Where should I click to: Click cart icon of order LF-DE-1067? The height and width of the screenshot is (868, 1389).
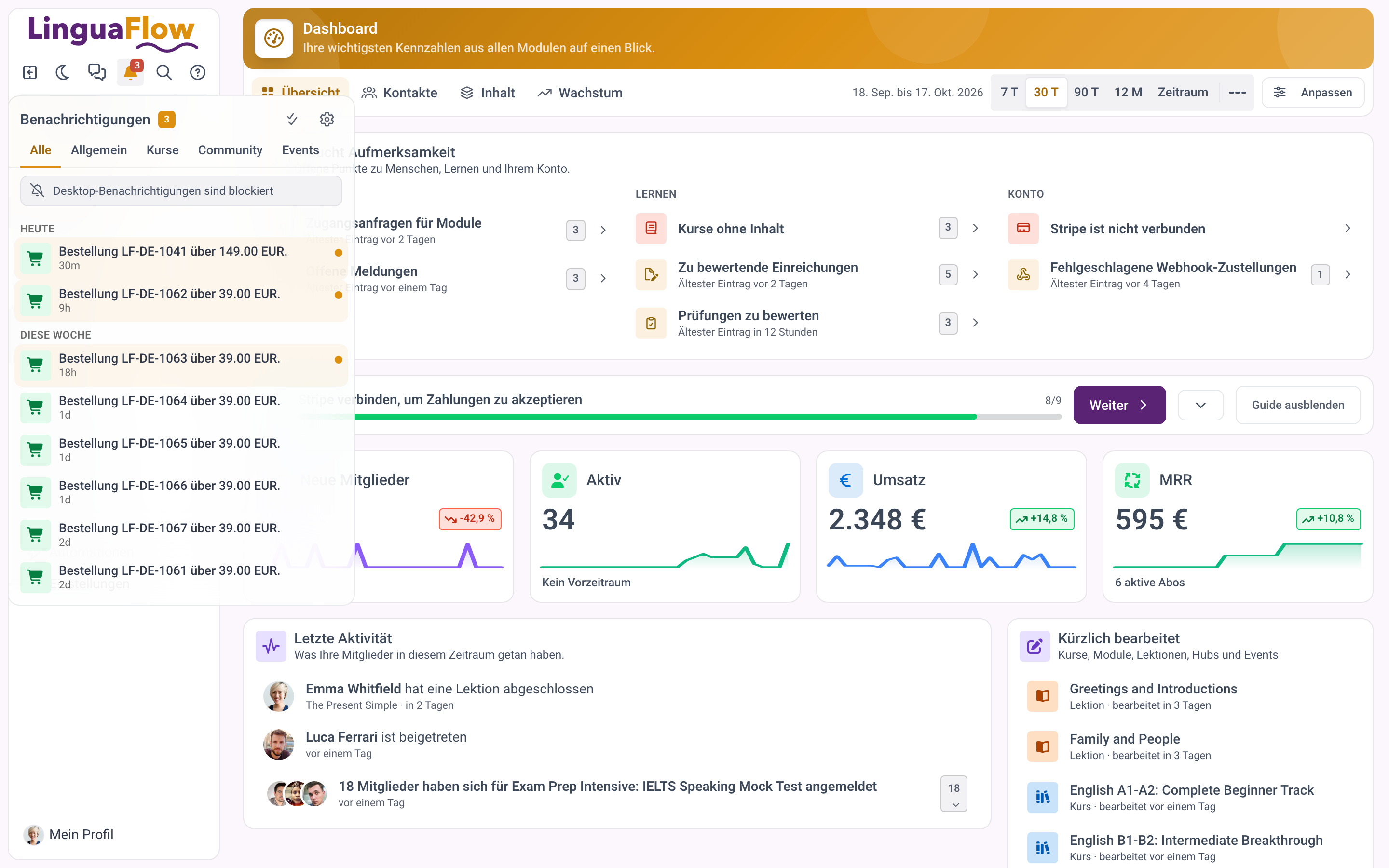coord(36,534)
